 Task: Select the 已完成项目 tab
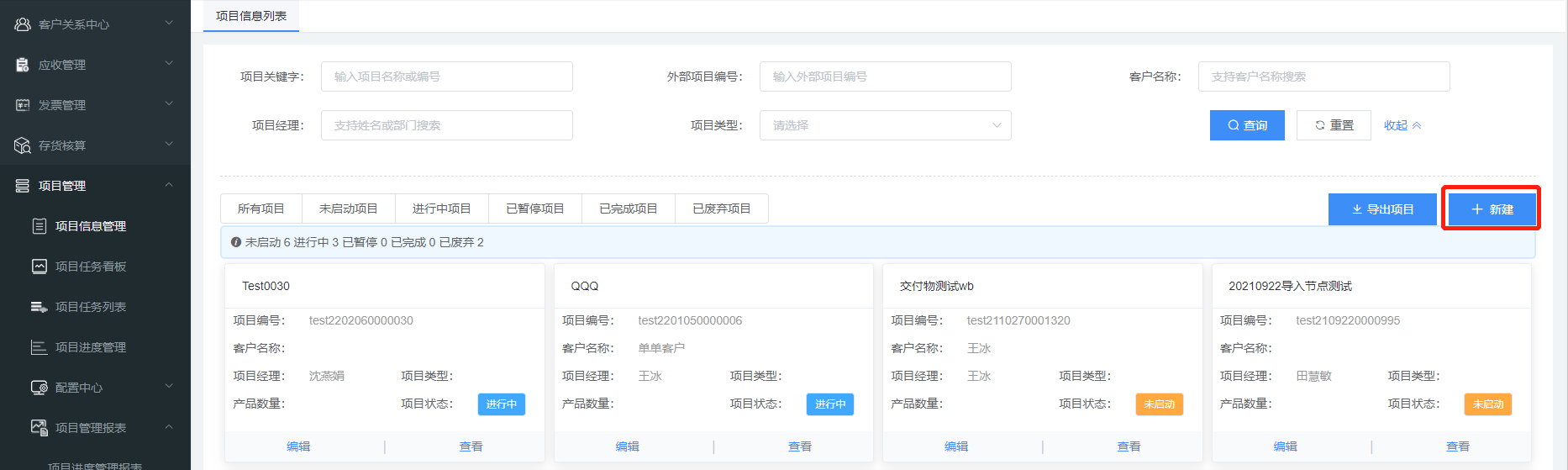[x=628, y=209]
